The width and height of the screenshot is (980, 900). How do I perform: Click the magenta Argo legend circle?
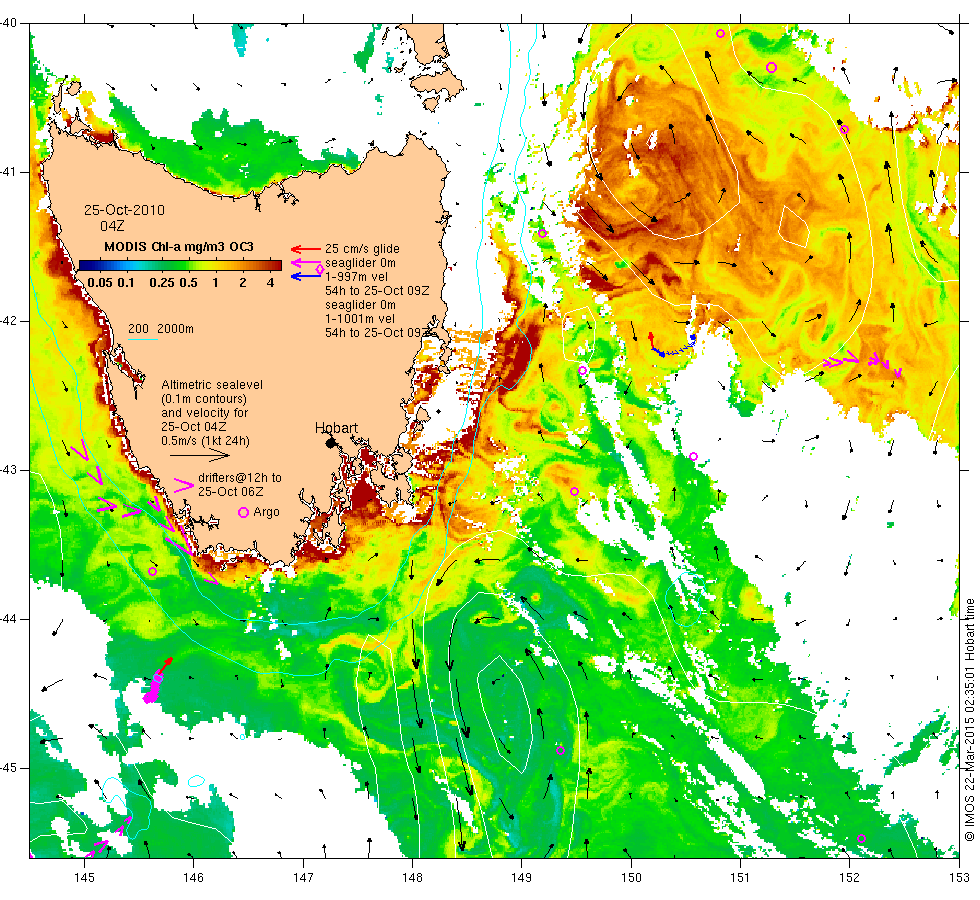(244, 512)
